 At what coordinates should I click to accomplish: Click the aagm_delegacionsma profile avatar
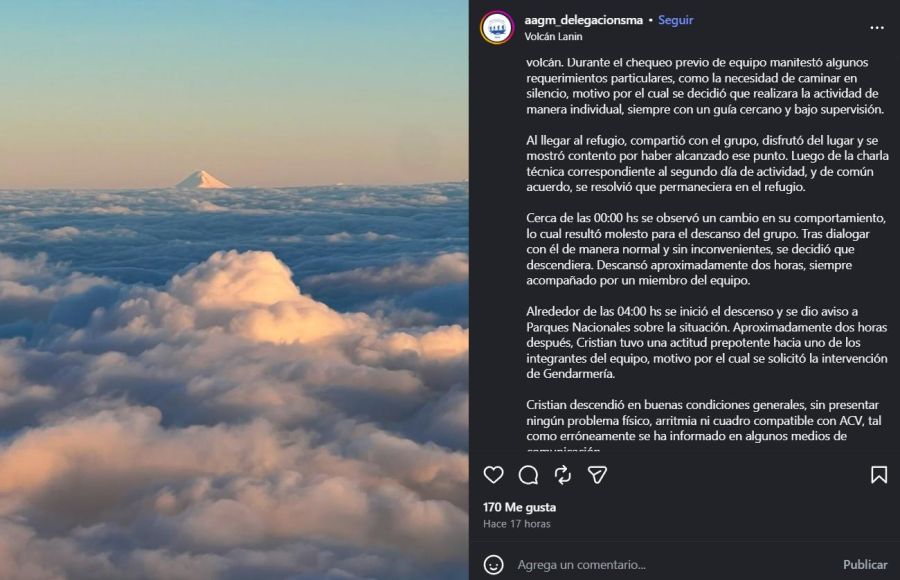click(497, 27)
